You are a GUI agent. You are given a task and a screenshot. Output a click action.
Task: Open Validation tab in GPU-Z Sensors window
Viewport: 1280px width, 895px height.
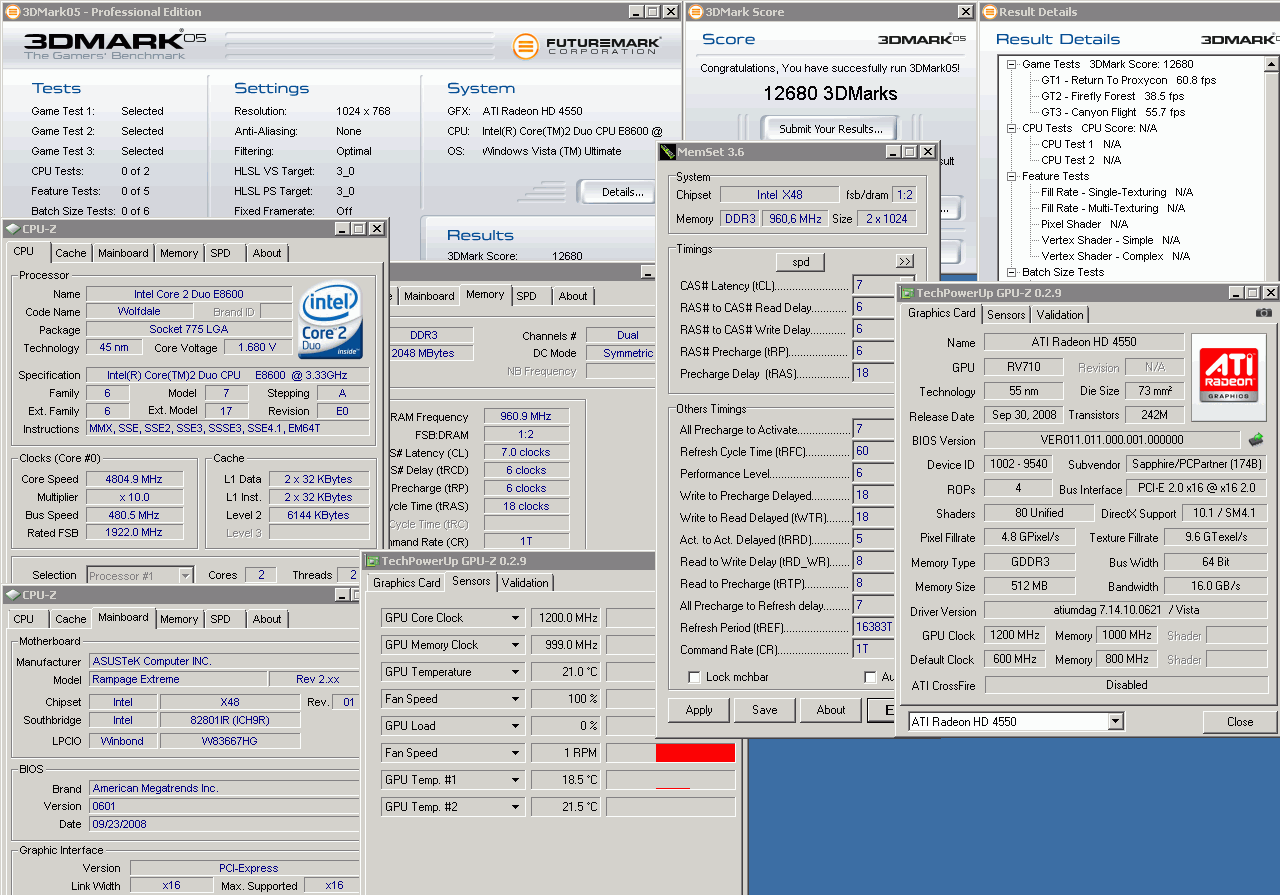coord(525,582)
